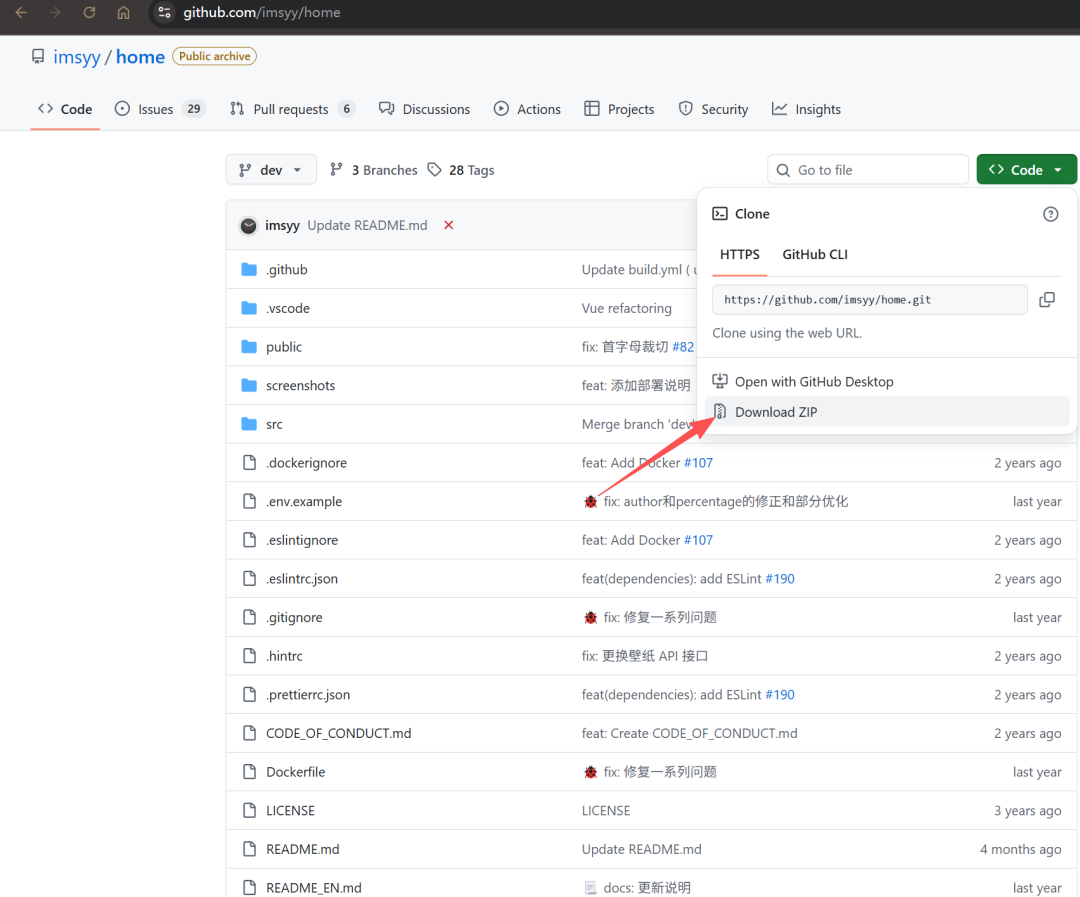View the 3 Branches link
1080x897 pixels.
click(x=373, y=169)
